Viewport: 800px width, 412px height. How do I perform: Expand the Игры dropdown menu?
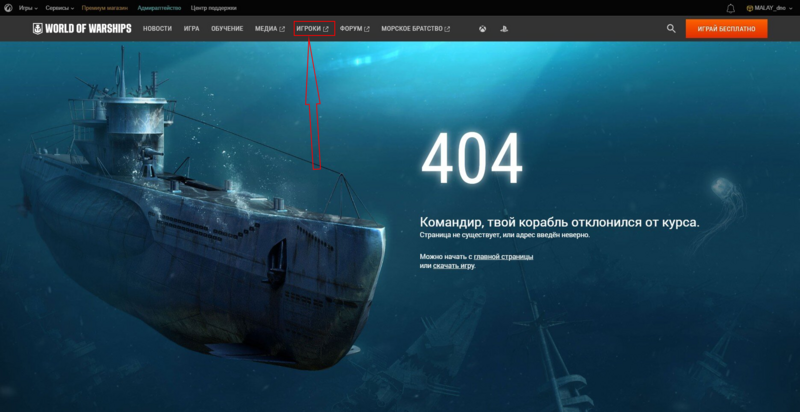point(29,8)
